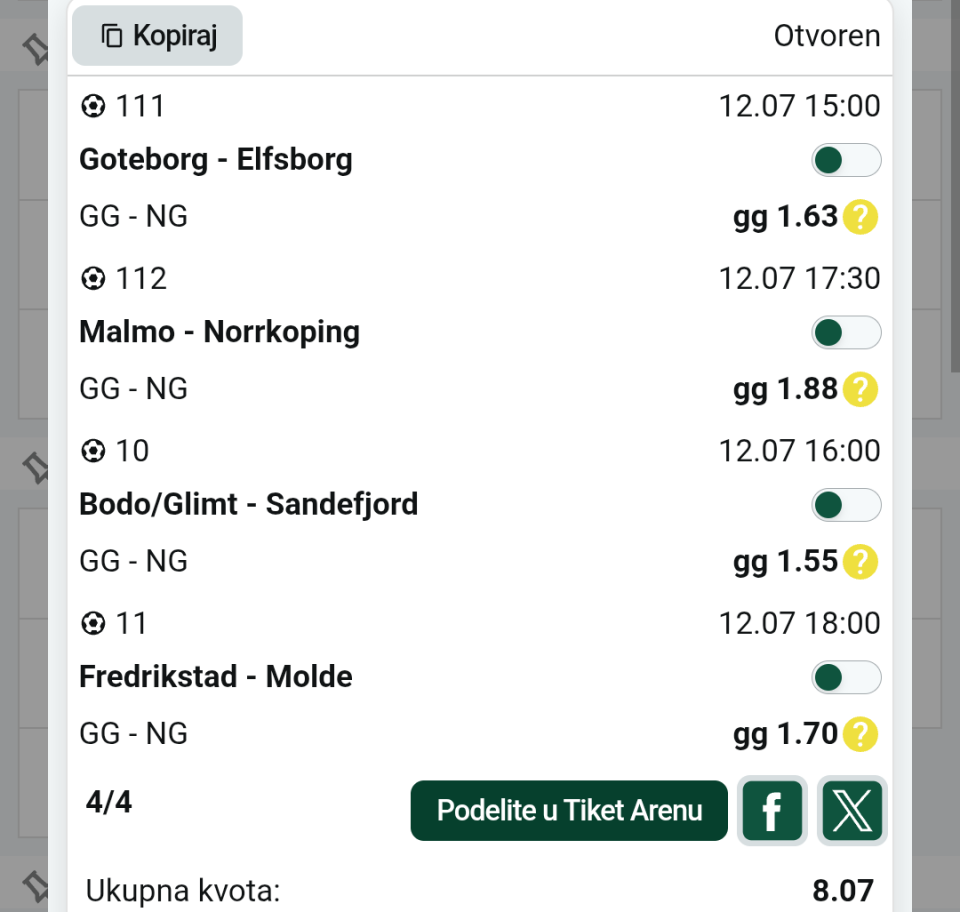Click the pin icon at top left
Image resolution: width=960 pixels, height=912 pixels.
tap(36, 49)
